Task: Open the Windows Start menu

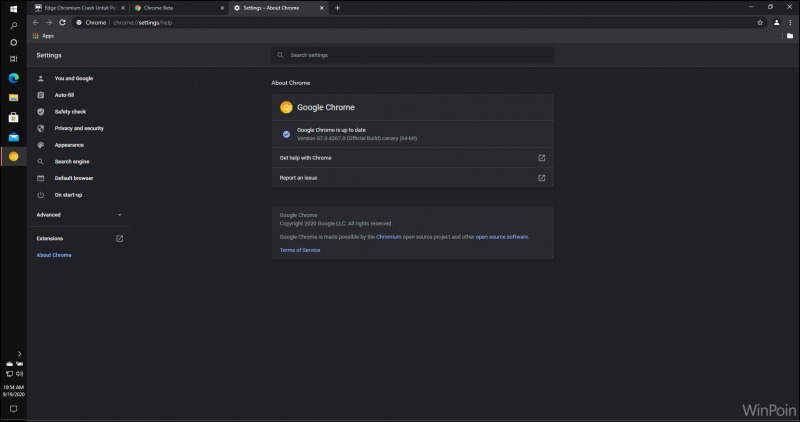Action: click(x=13, y=9)
